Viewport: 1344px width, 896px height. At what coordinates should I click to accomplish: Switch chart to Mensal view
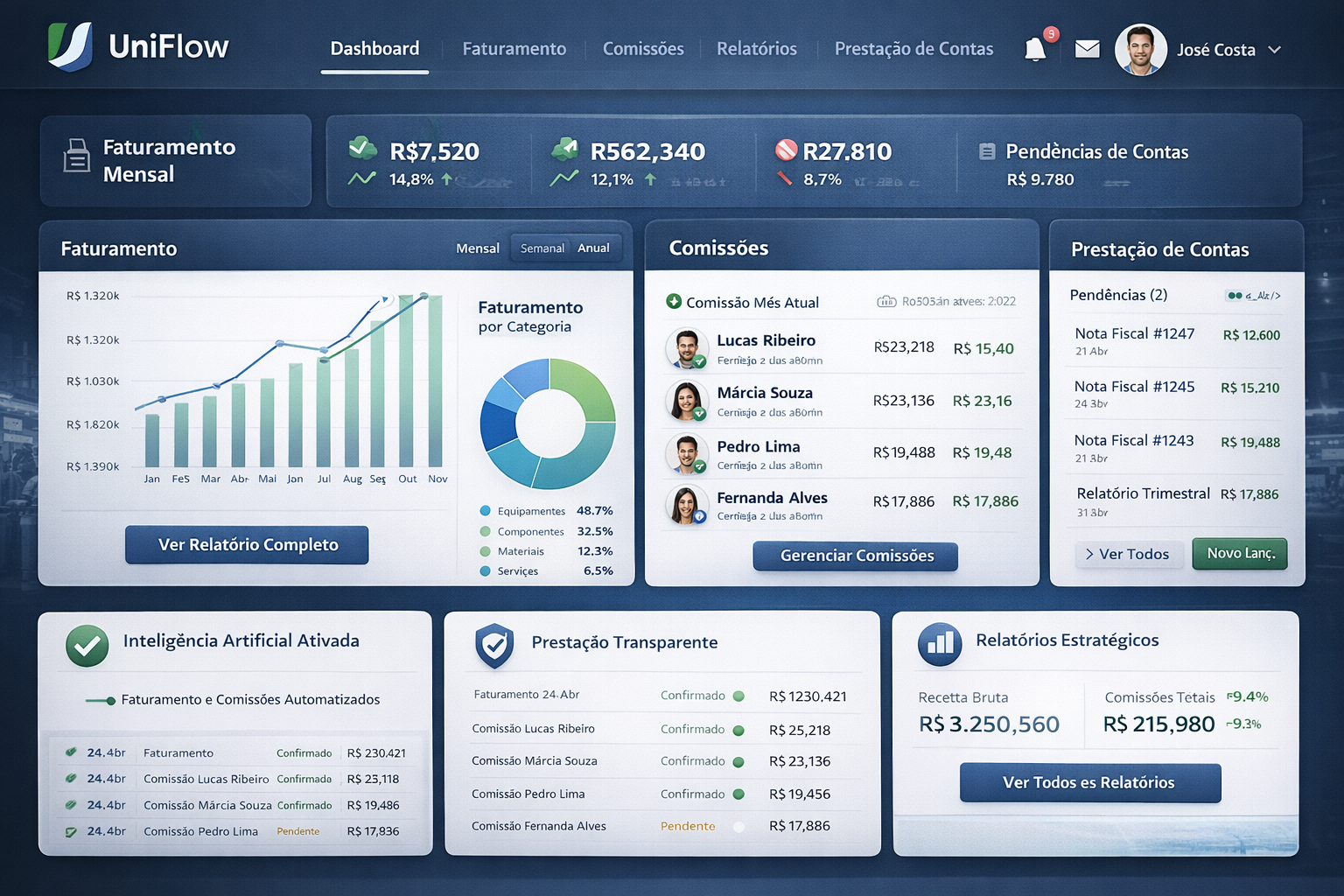[x=477, y=248]
